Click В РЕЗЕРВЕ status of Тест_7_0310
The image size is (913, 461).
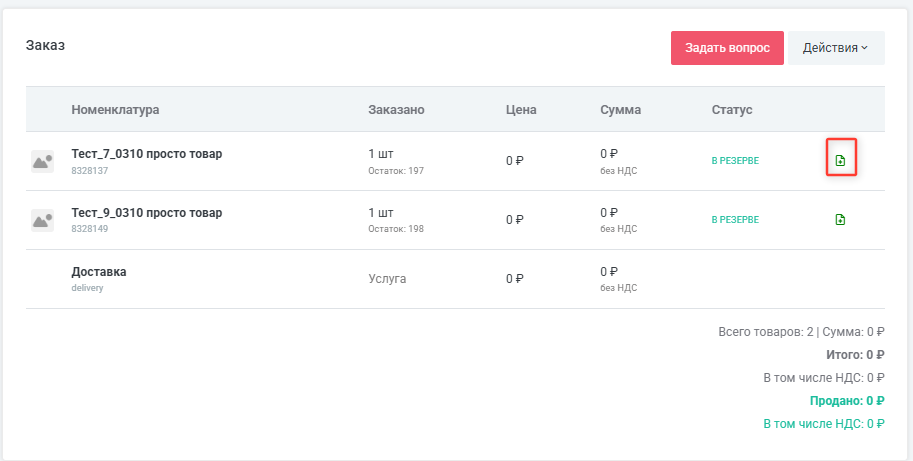coord(735,161)
